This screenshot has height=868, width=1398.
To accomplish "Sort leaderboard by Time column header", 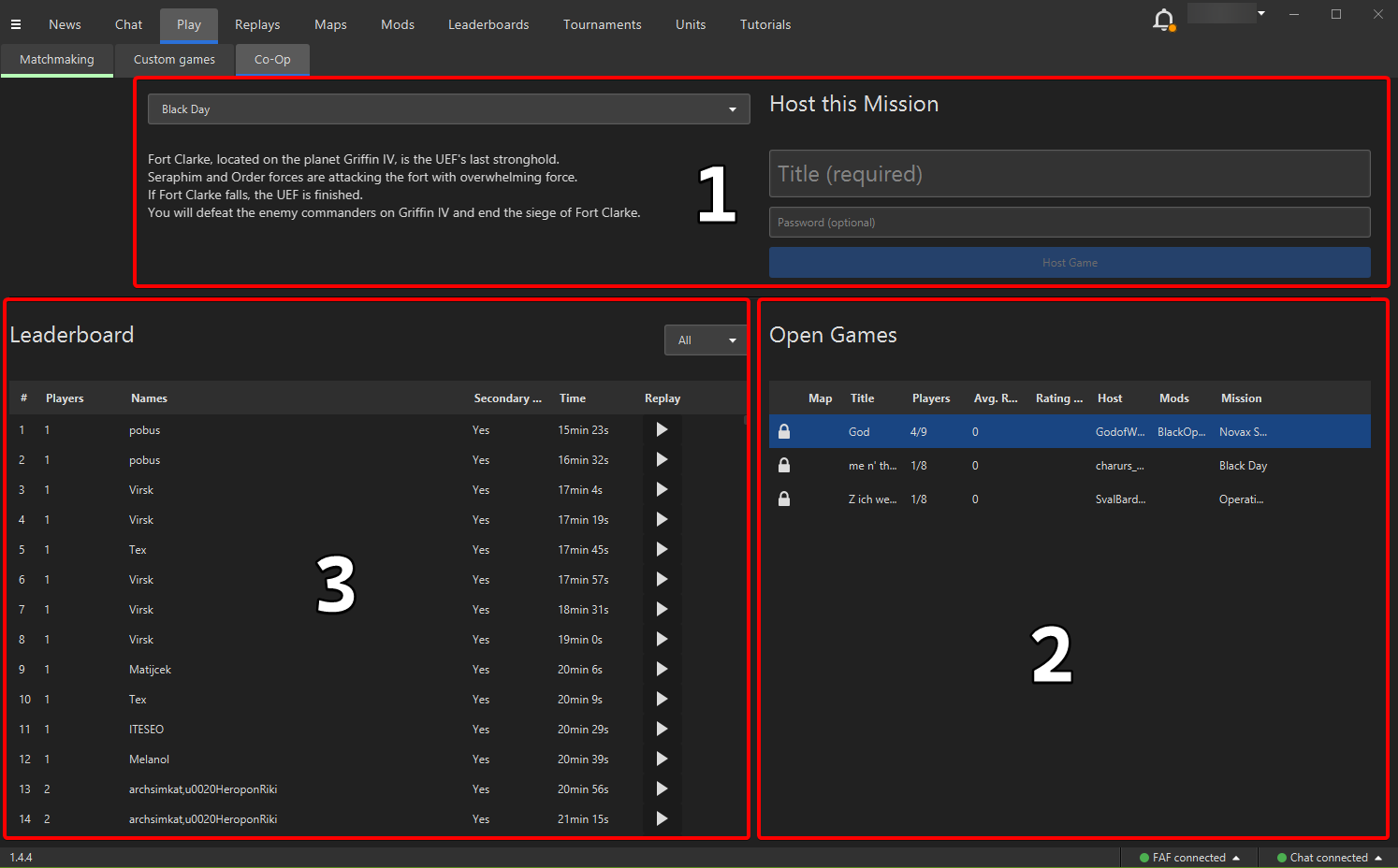I will pyautogui.click(x=573, y=398).
